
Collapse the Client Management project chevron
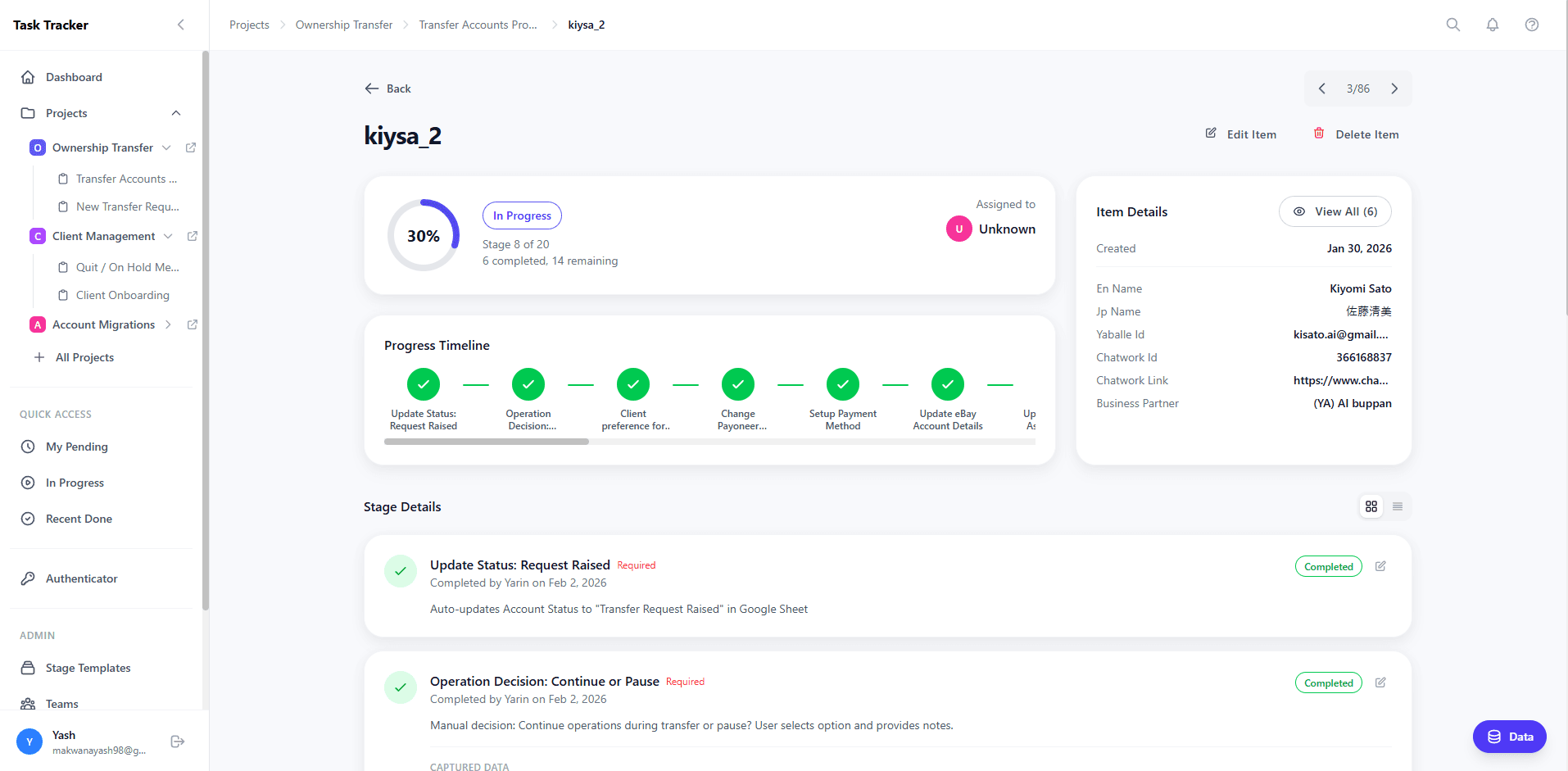coord(168,236)
